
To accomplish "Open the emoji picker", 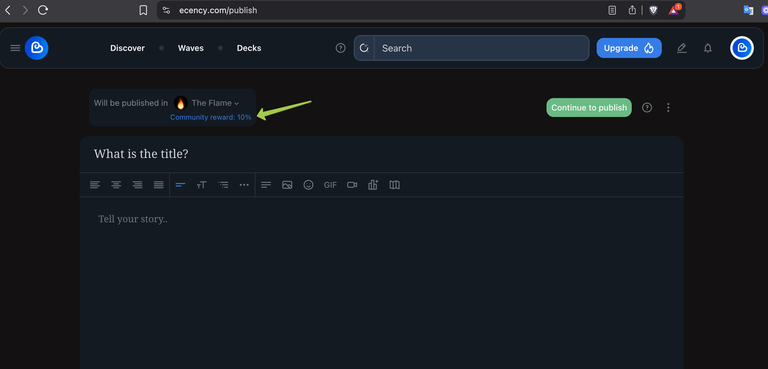I will pyautogui.click(x=308, y=185).
